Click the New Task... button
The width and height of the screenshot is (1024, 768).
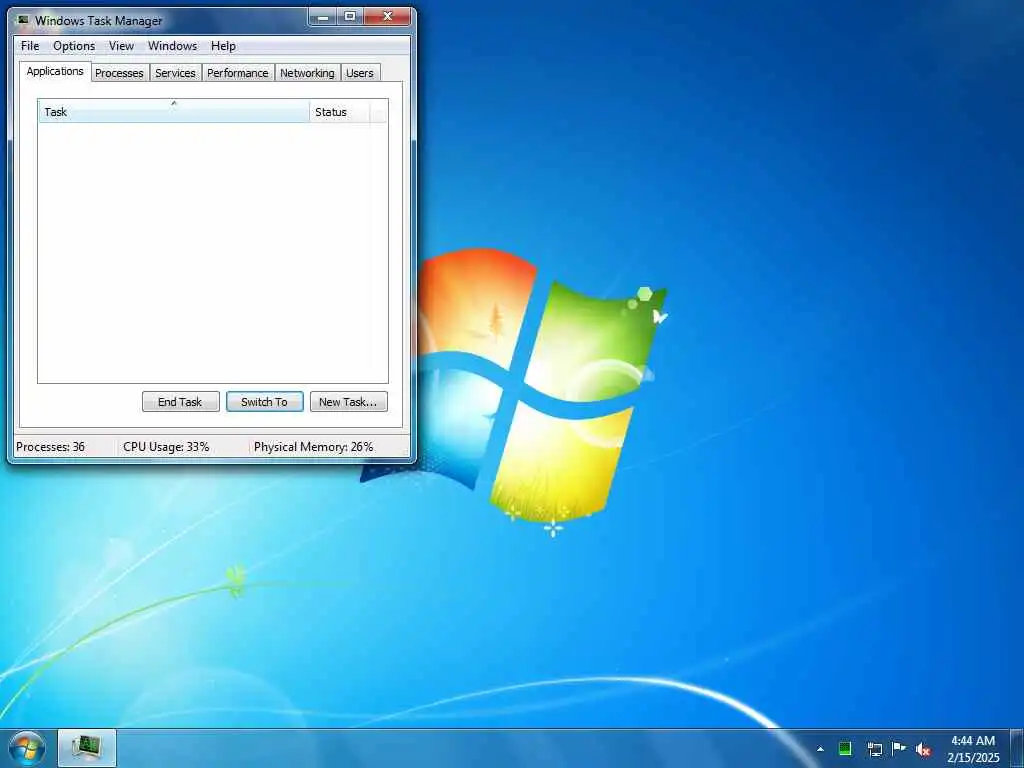[x=348, y=402]
